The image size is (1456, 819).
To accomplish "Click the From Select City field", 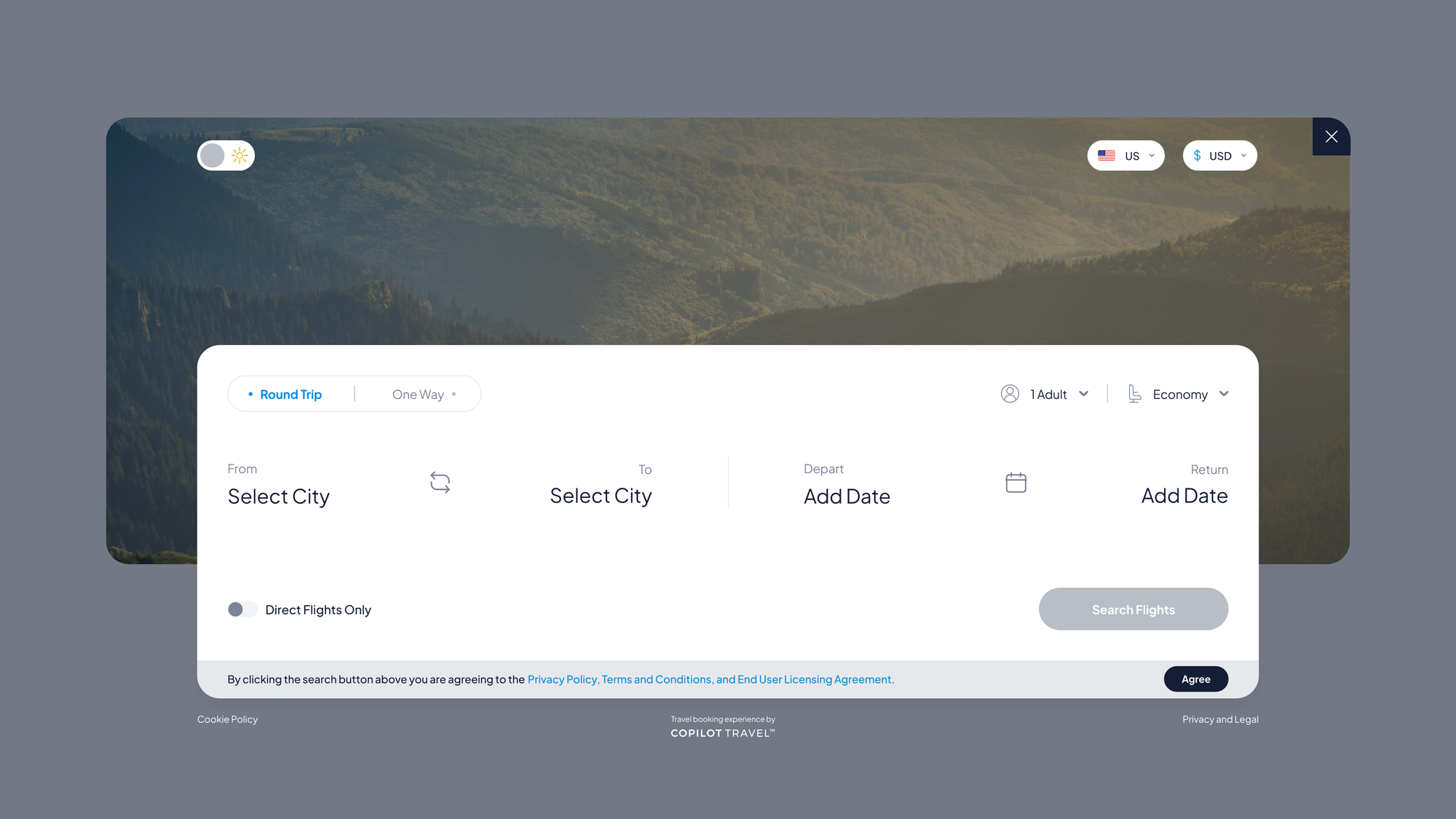I will (x=279, y=485).
